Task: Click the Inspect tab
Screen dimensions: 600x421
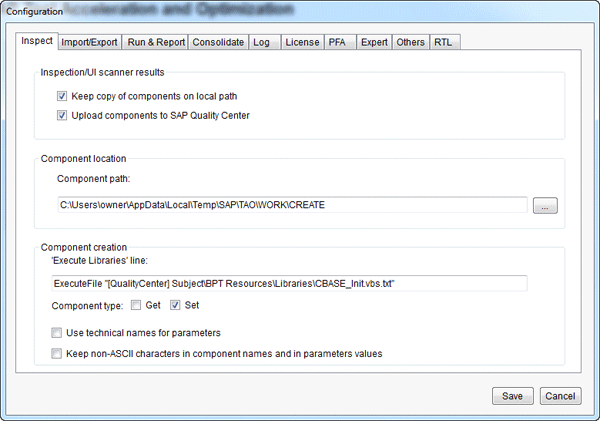Action: coord(37,42)
